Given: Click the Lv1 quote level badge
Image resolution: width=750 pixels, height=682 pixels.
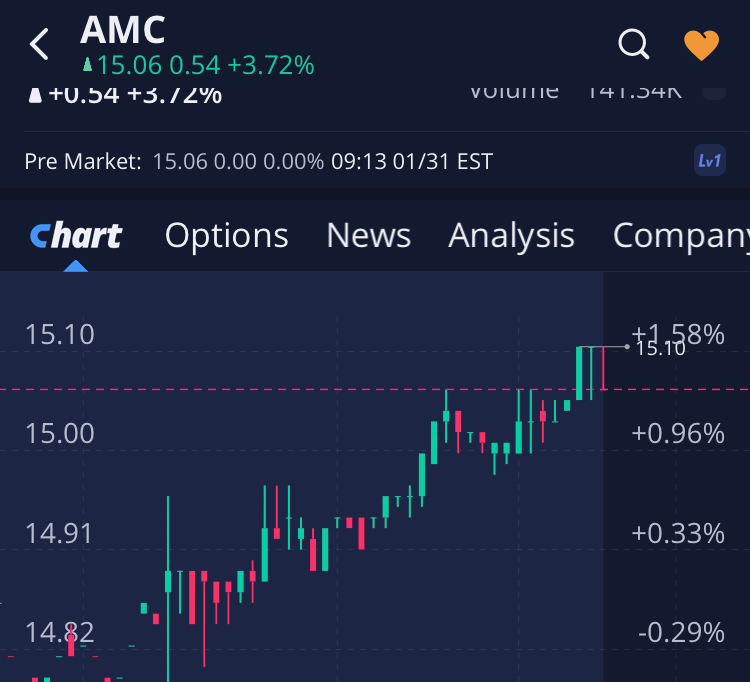Looking at the screenshot, I should pyautogui.click(x=709, y=161).
